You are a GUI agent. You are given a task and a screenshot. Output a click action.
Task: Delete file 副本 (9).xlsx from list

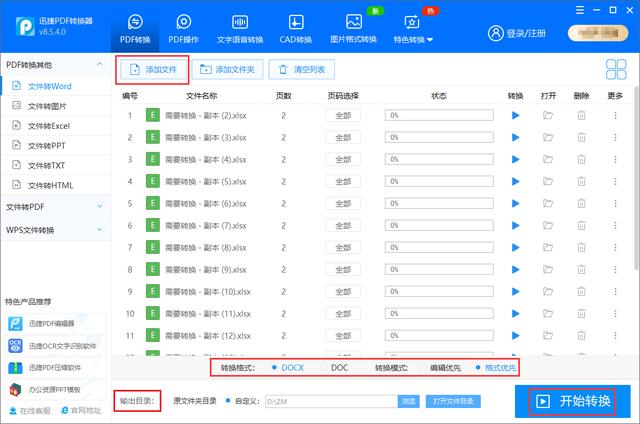click(581, 270)
